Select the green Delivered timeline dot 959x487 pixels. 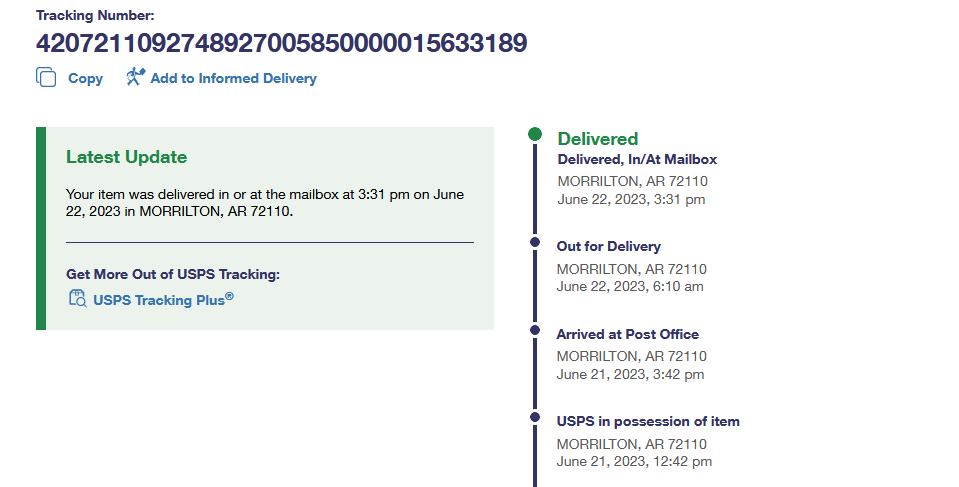[535, 135]
